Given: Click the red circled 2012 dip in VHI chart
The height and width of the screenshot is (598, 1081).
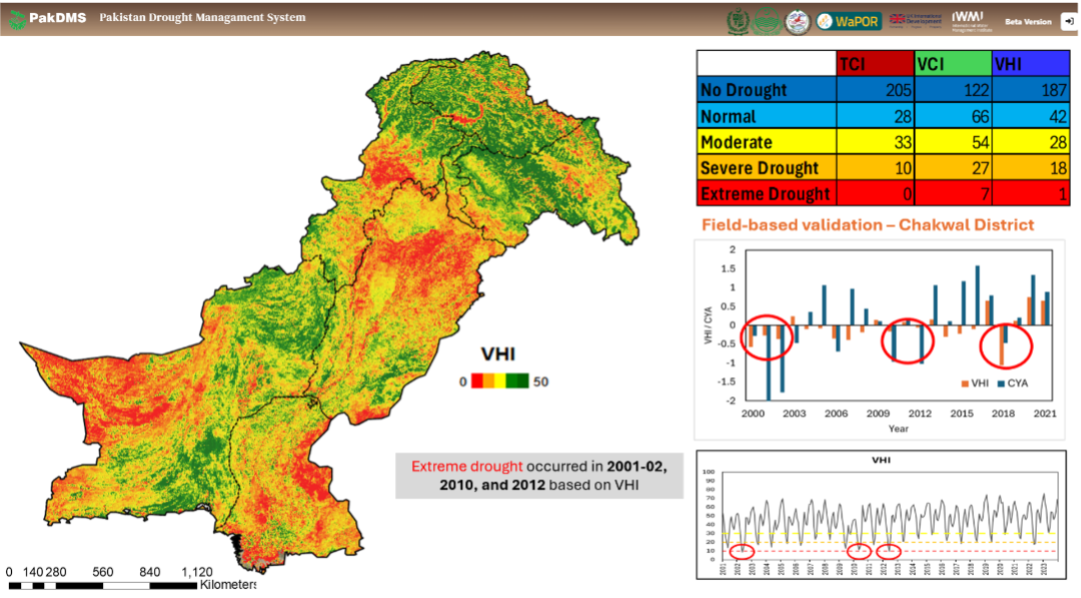Looking at the screenshot, I should (x=889, y=552).
